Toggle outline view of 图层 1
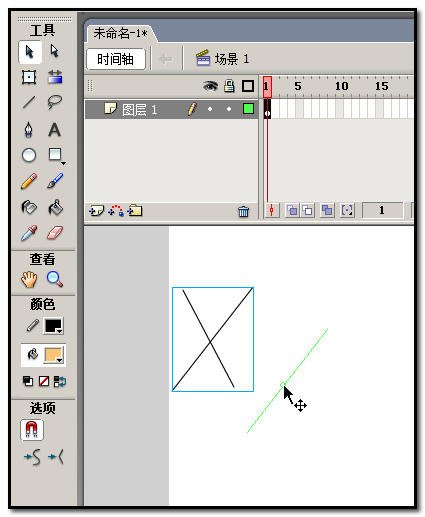The image size is (425, 517). pos(248,109)
